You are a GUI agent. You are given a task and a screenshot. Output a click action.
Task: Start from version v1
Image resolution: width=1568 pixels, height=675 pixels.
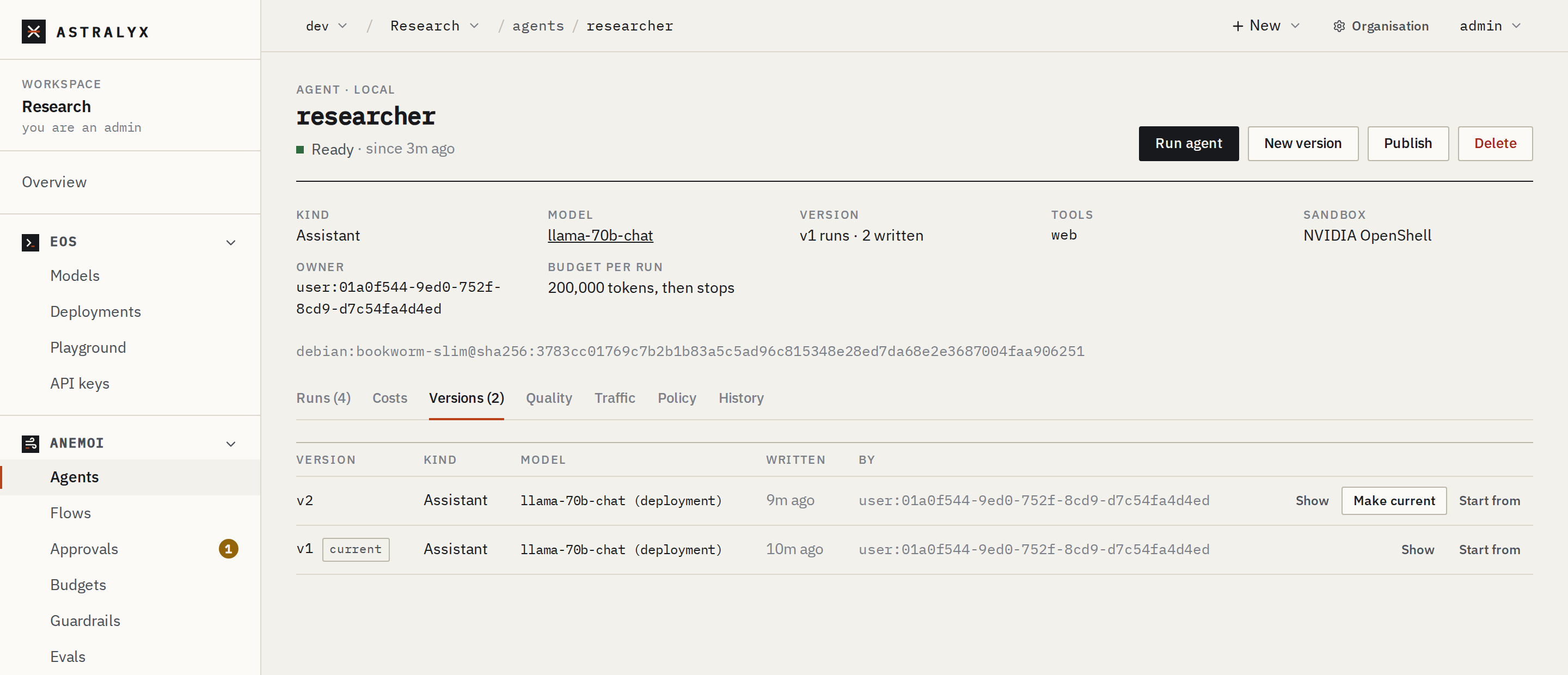pyautogui.click(x=1489, y=550)
